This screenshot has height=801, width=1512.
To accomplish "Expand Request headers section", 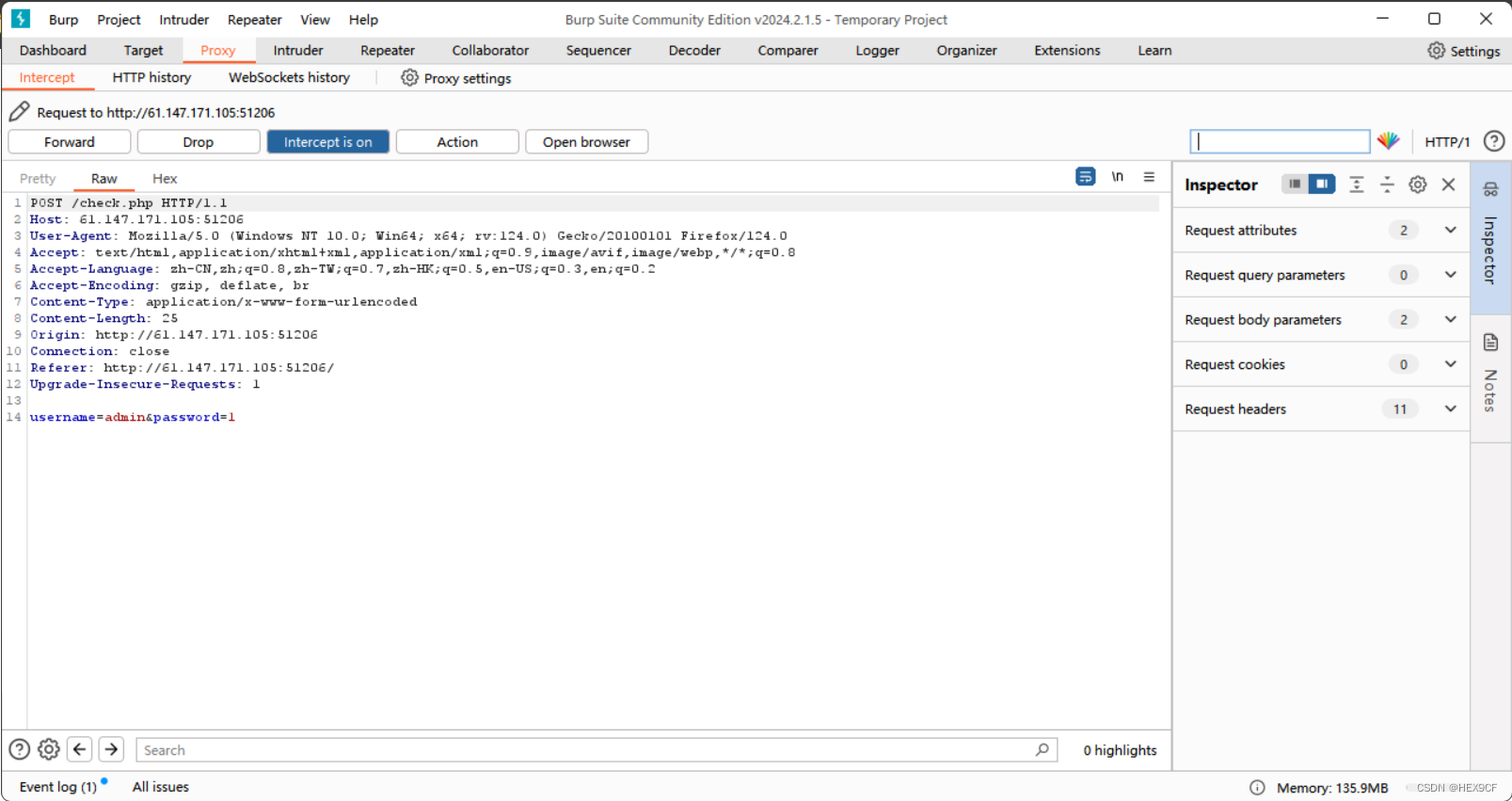I will click(1450, 409).
